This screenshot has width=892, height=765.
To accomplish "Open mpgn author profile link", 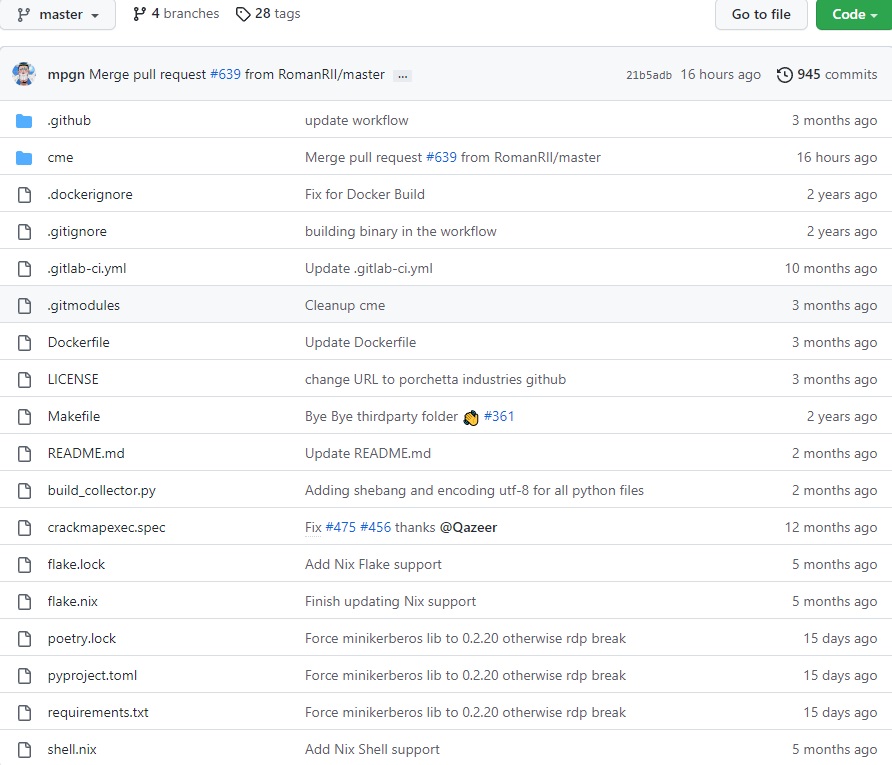I will [66, 75].
